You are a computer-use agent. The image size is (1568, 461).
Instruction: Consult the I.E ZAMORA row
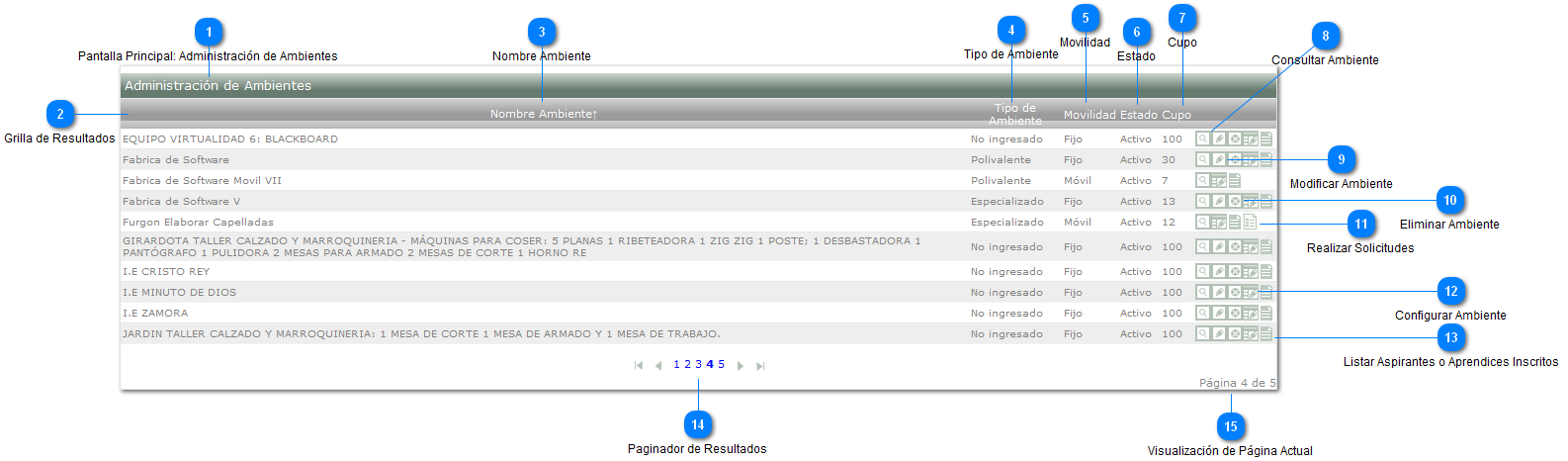(x=1202, y=313)
